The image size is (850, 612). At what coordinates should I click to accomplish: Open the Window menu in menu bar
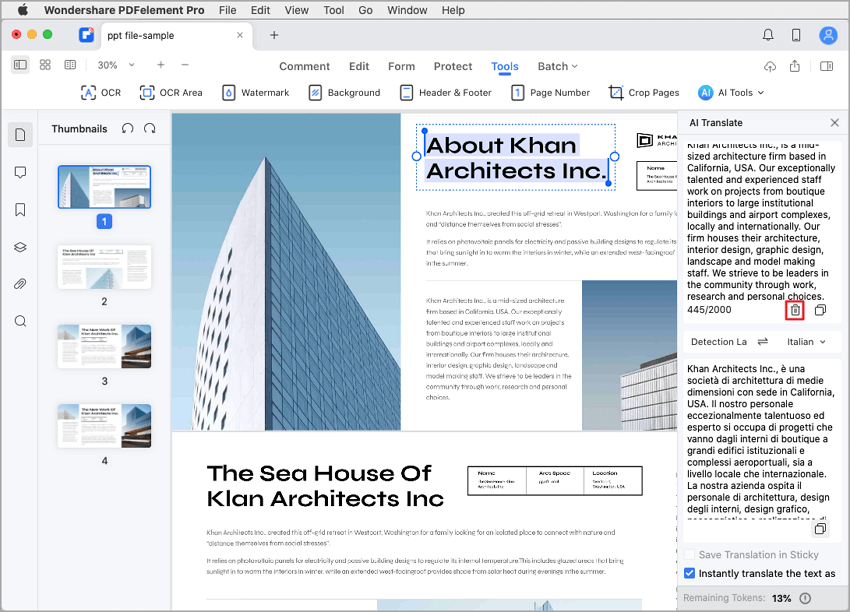click(x=407, y=10)
